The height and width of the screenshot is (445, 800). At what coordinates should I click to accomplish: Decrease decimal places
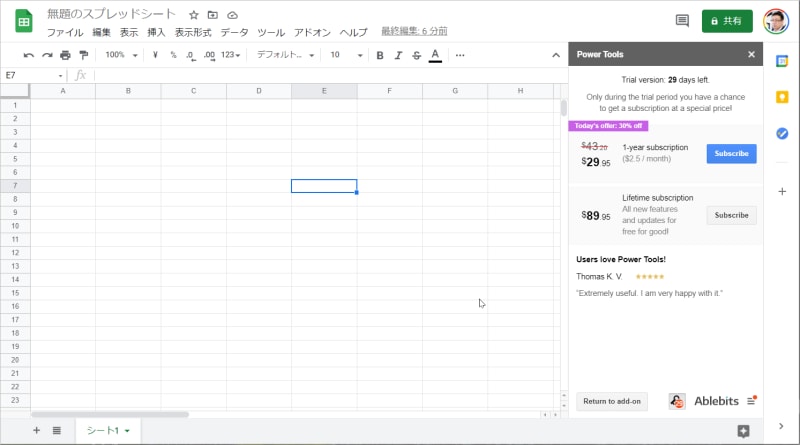pos(191,55)
